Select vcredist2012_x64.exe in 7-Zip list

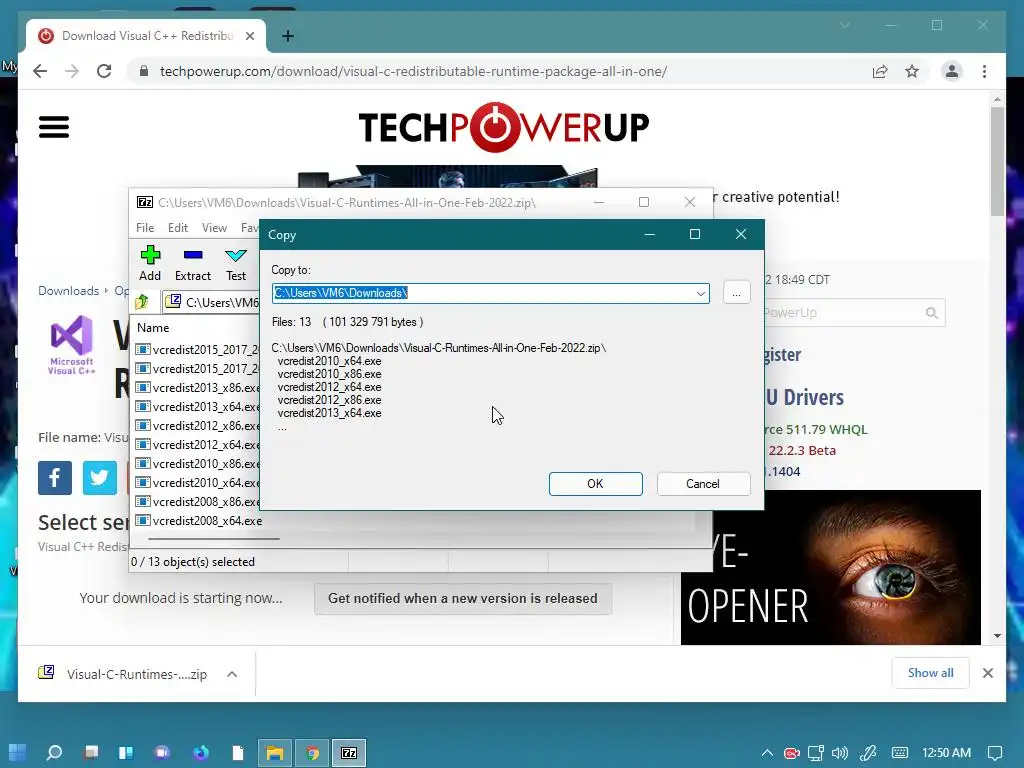pos(198,445)
